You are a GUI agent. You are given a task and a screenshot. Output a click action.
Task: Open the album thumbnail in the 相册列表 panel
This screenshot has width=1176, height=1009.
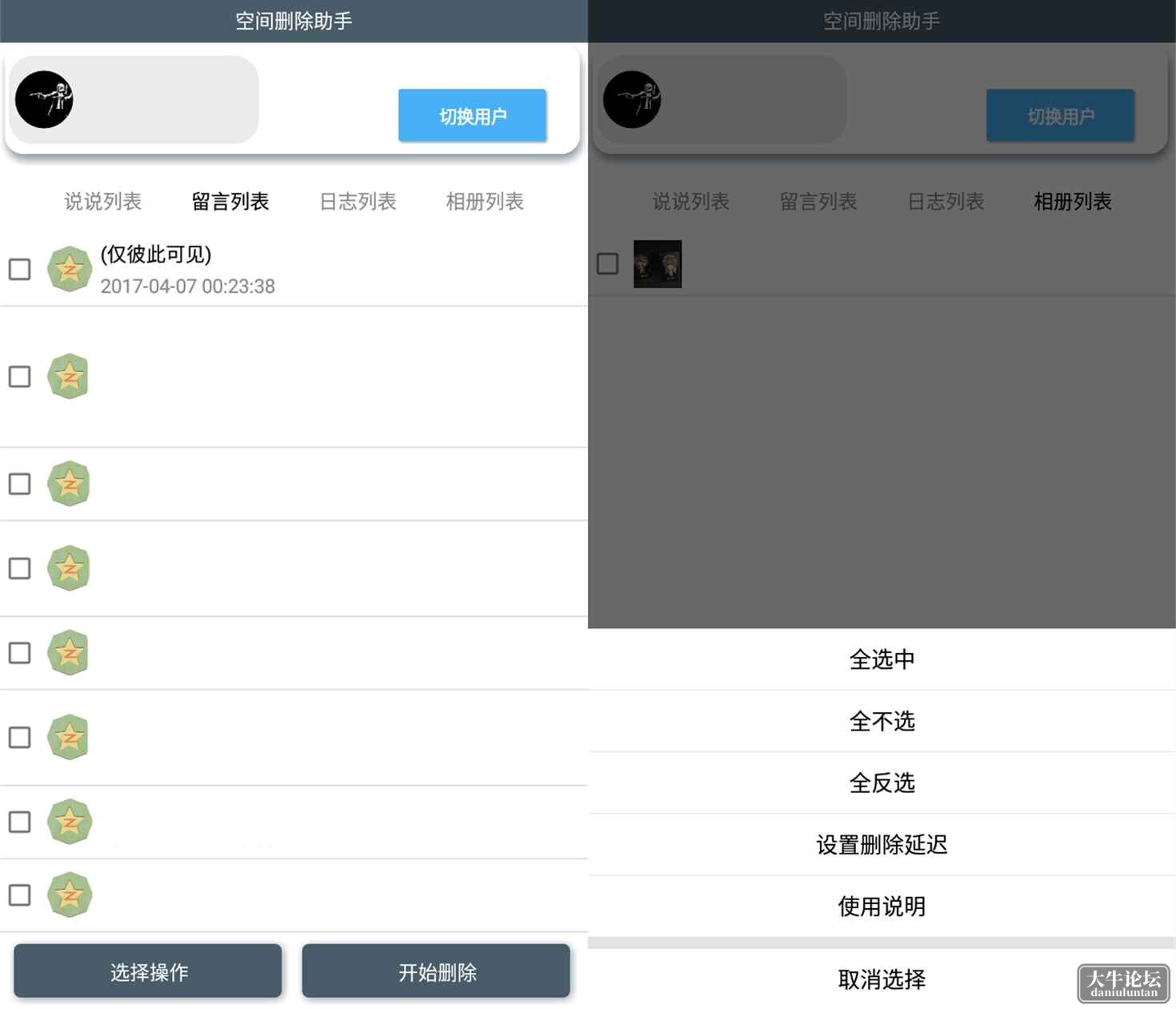658,264
